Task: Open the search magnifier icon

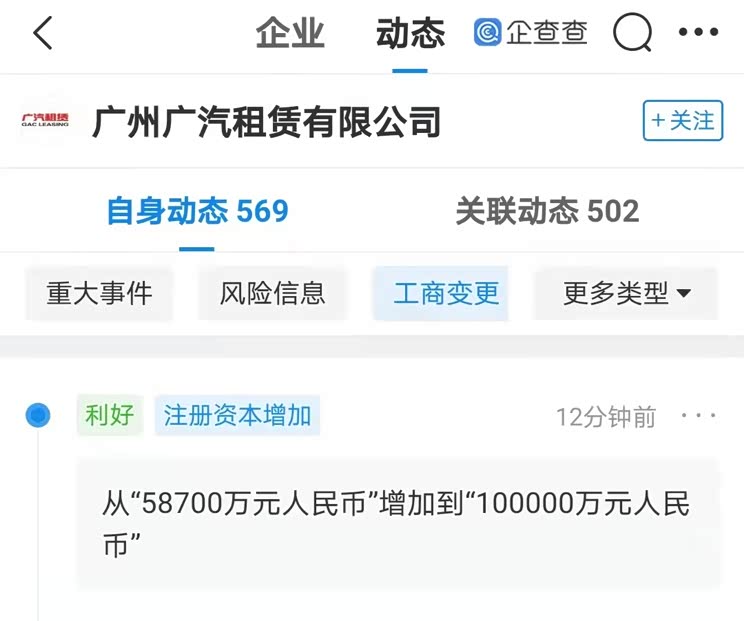Action: 632,32
